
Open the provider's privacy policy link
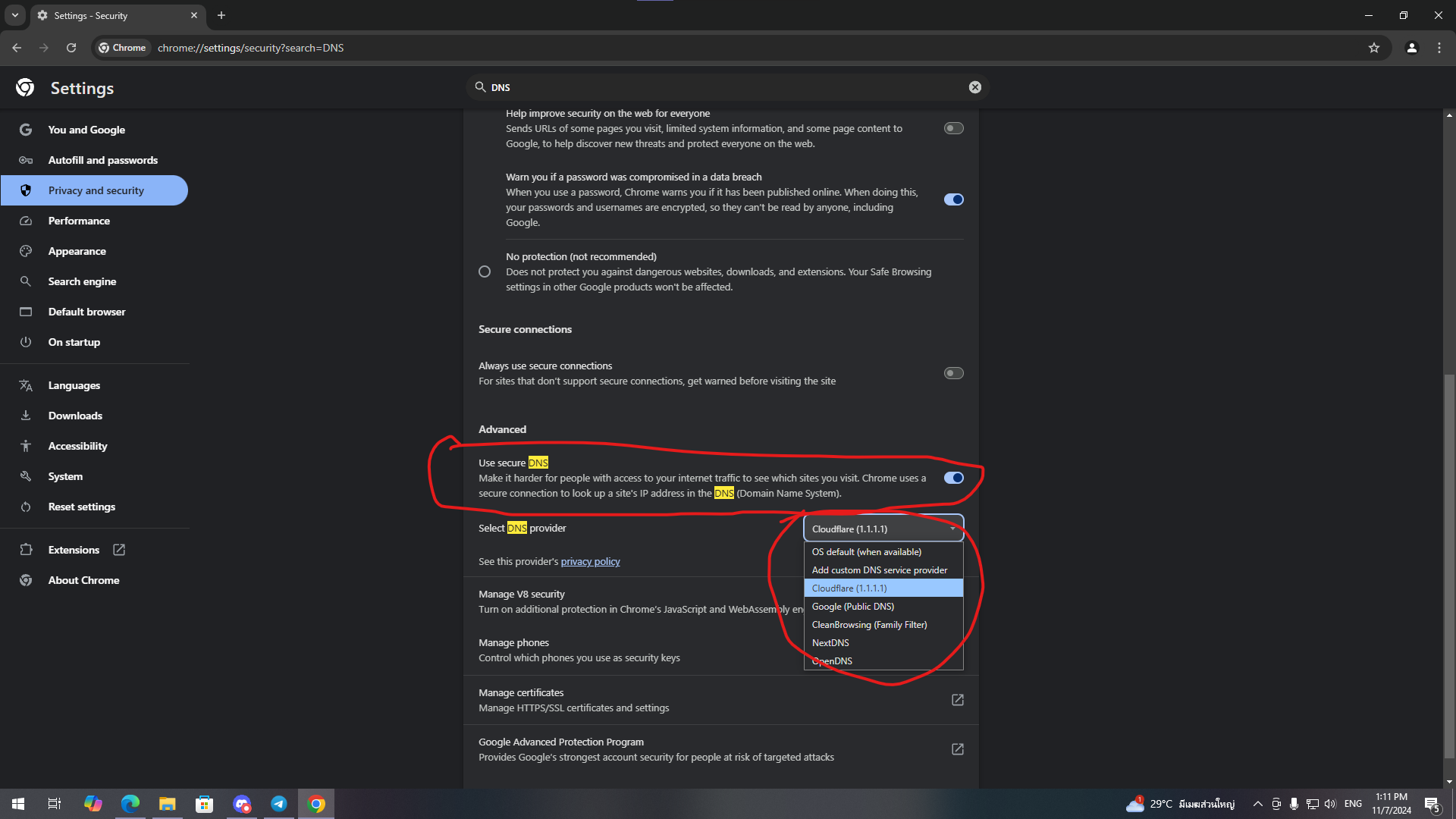tap(590, 562)
